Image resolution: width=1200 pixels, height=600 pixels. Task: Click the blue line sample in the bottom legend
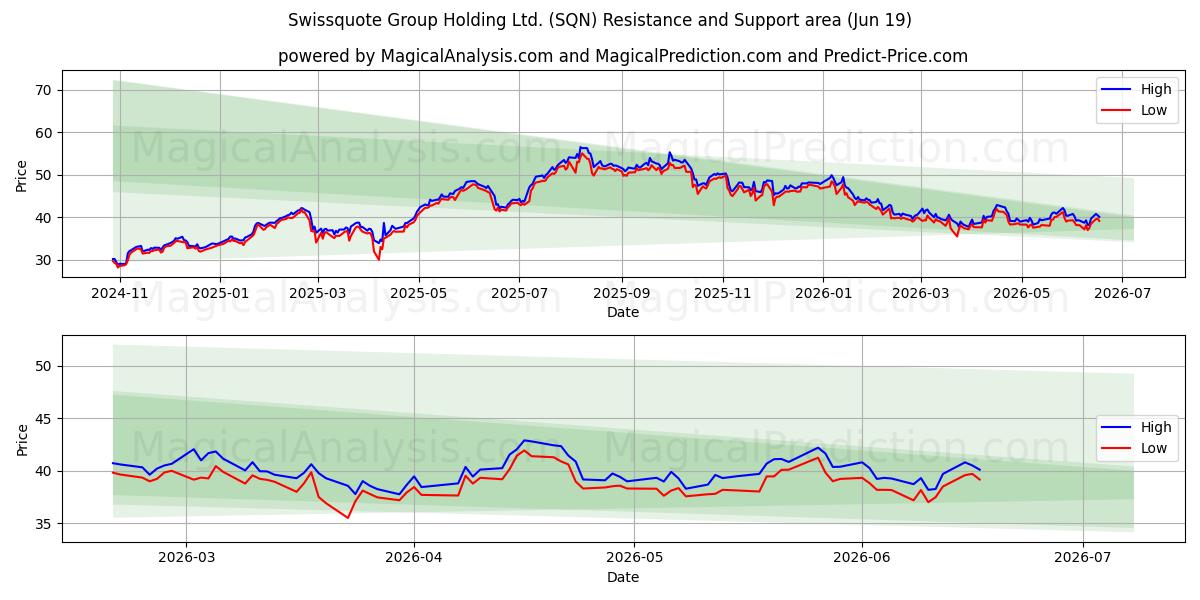click(1116, 428)
